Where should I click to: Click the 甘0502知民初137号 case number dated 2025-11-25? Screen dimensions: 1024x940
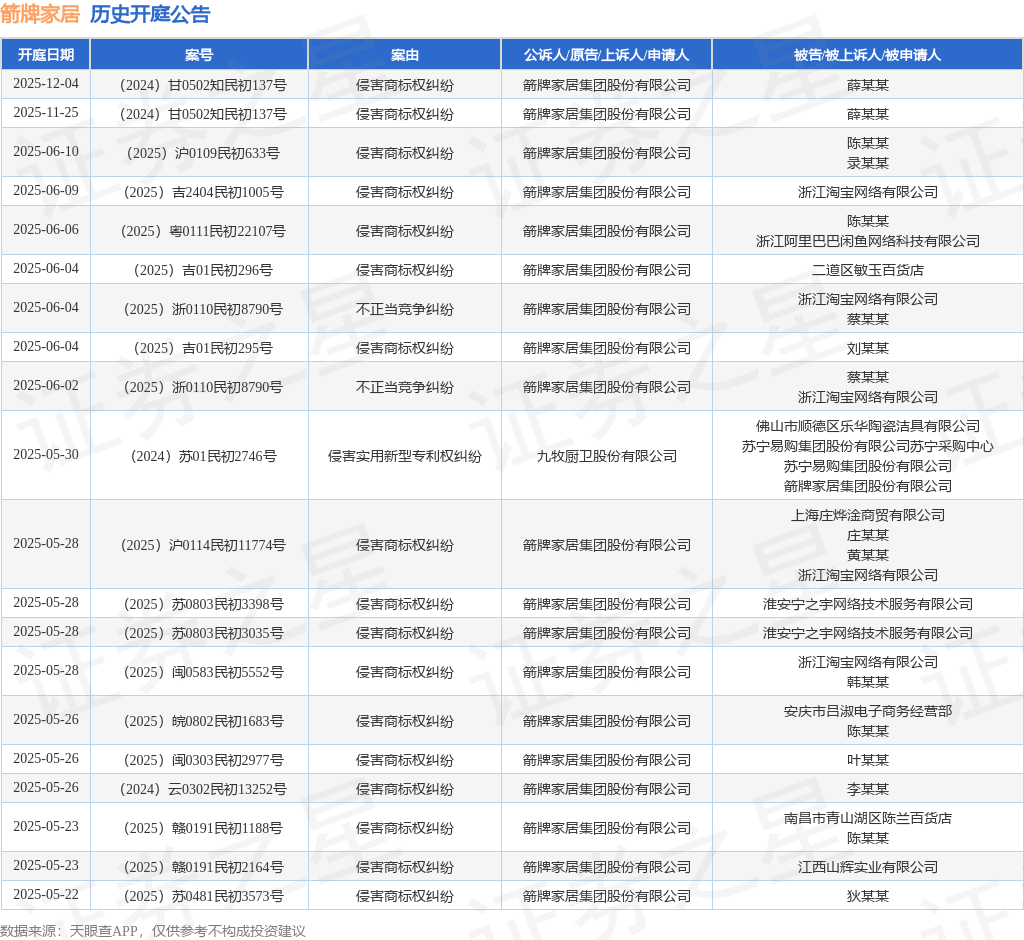pos(203,114)
